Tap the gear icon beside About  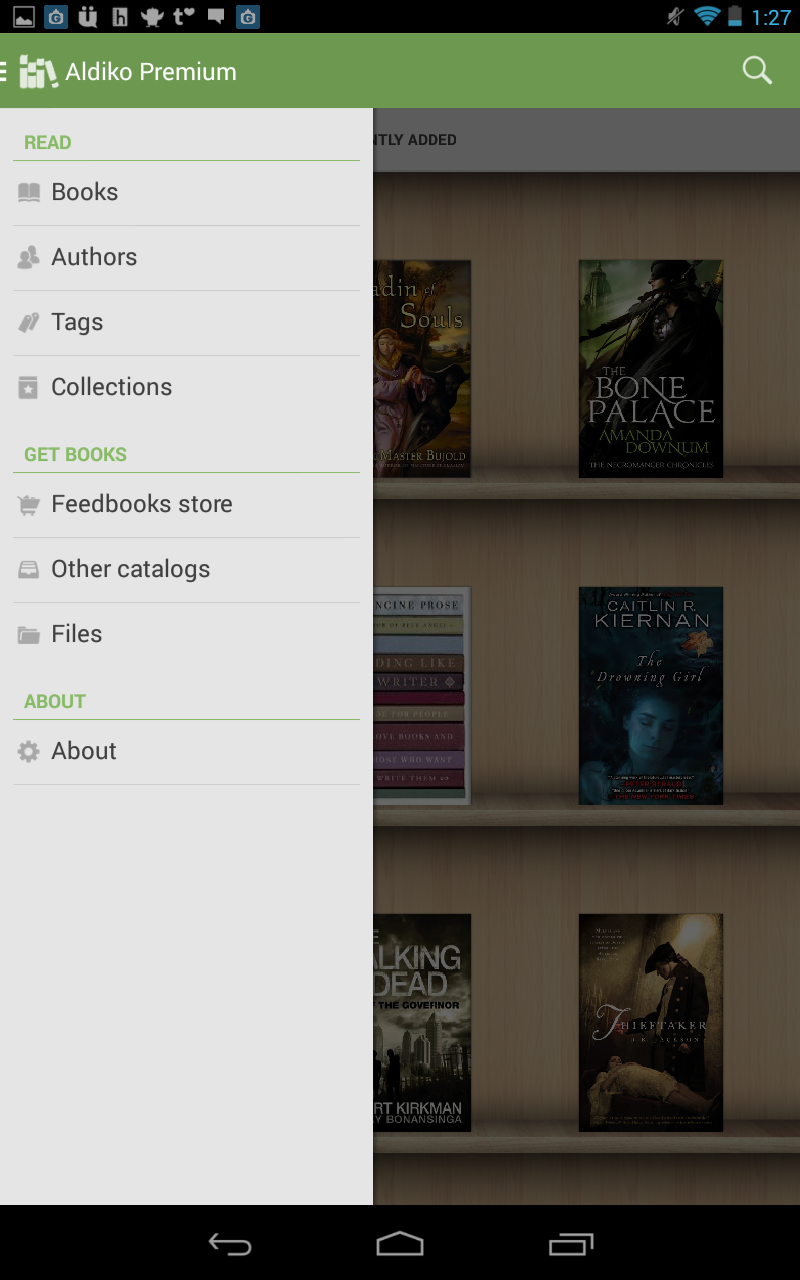(29, 752)
